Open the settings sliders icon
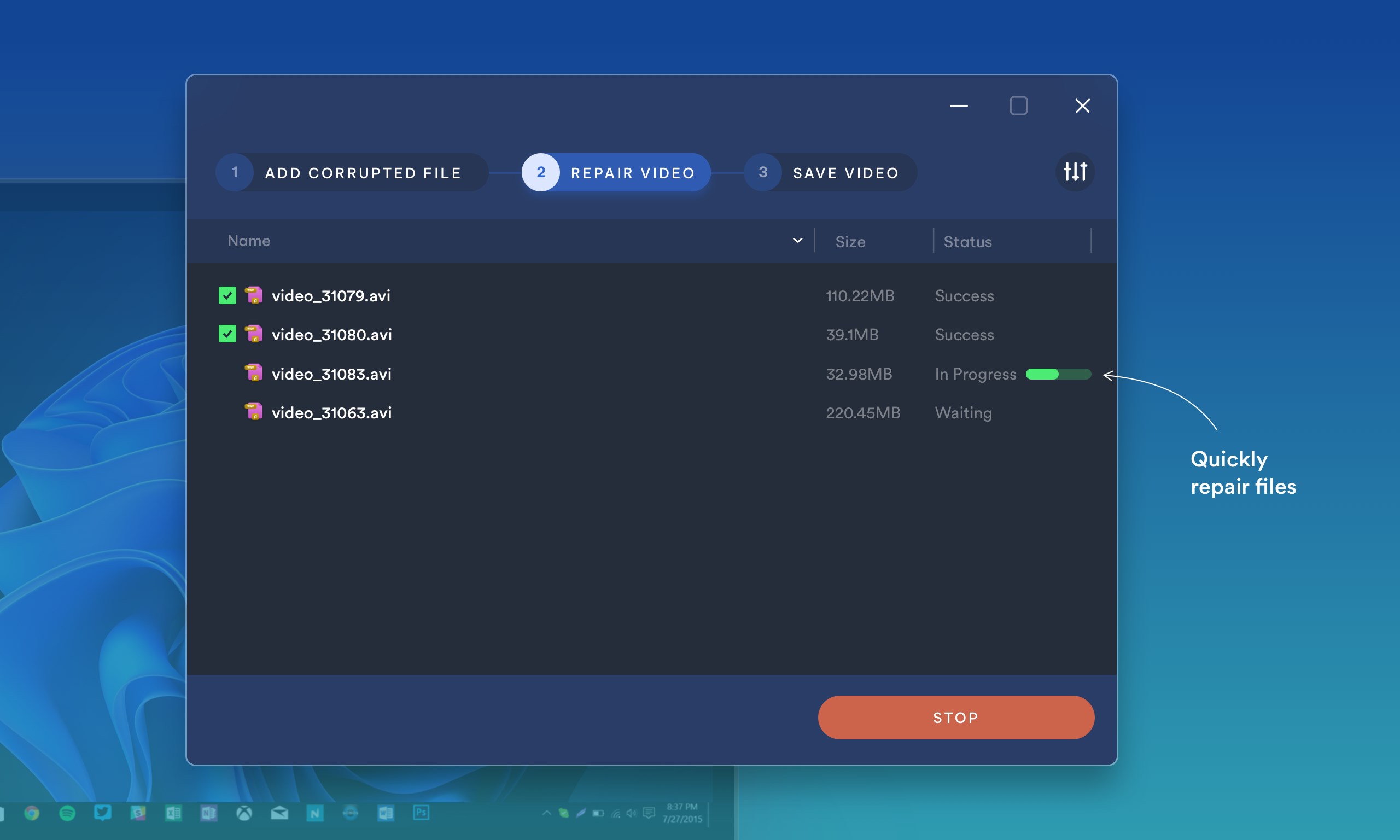This screenshot has width=1400, height=840. (x=1075, y=172)
